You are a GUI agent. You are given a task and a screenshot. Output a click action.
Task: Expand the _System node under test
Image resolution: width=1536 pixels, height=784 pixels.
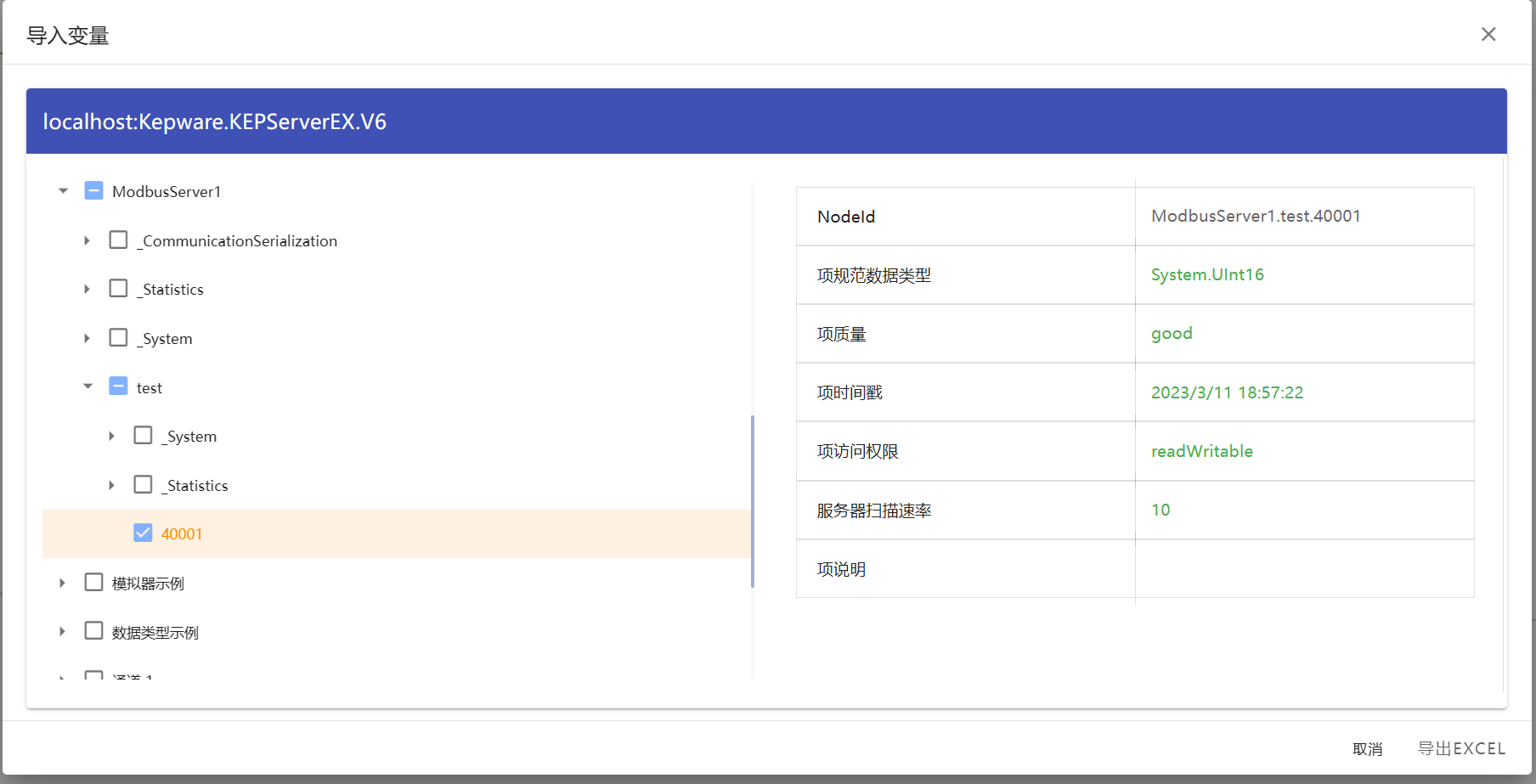111,436
